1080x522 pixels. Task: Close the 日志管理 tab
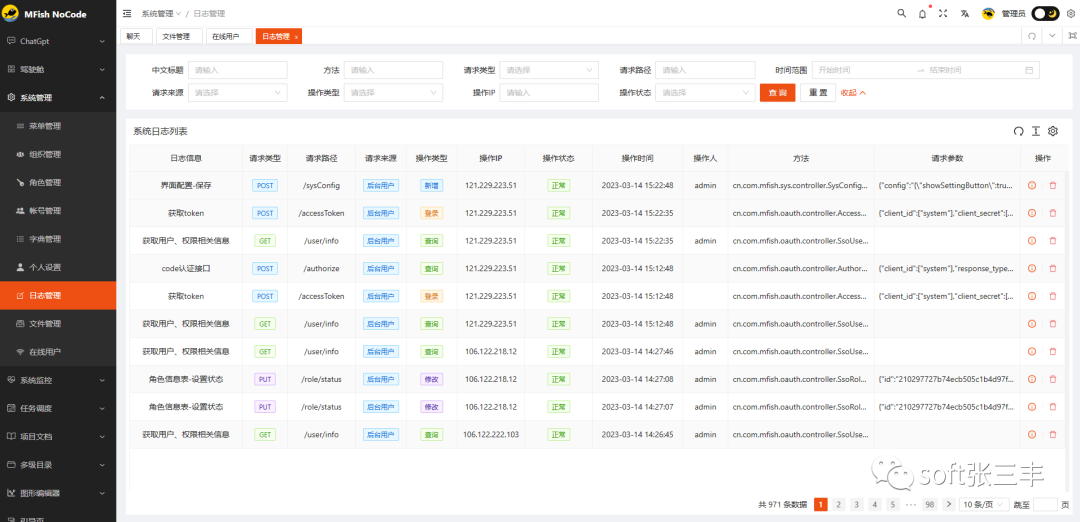296,37
